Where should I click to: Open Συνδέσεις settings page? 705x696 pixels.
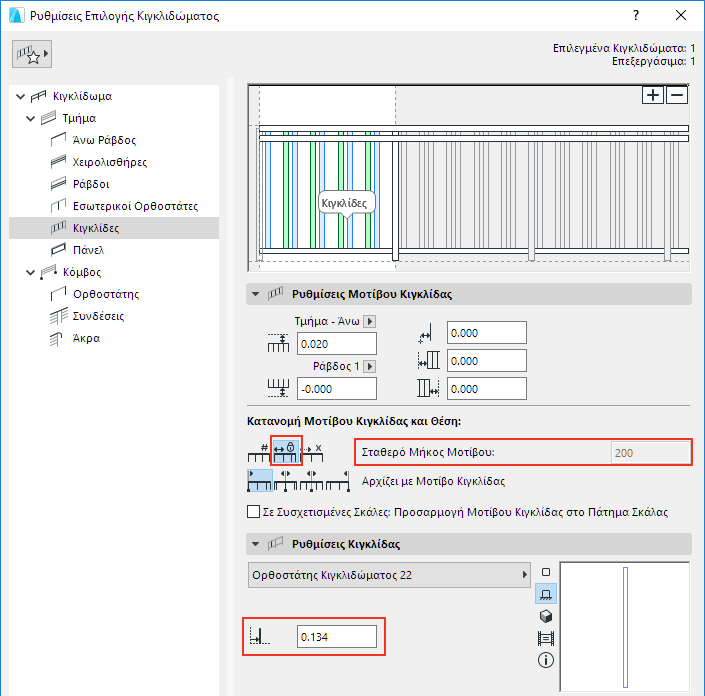tap(98, 317)
